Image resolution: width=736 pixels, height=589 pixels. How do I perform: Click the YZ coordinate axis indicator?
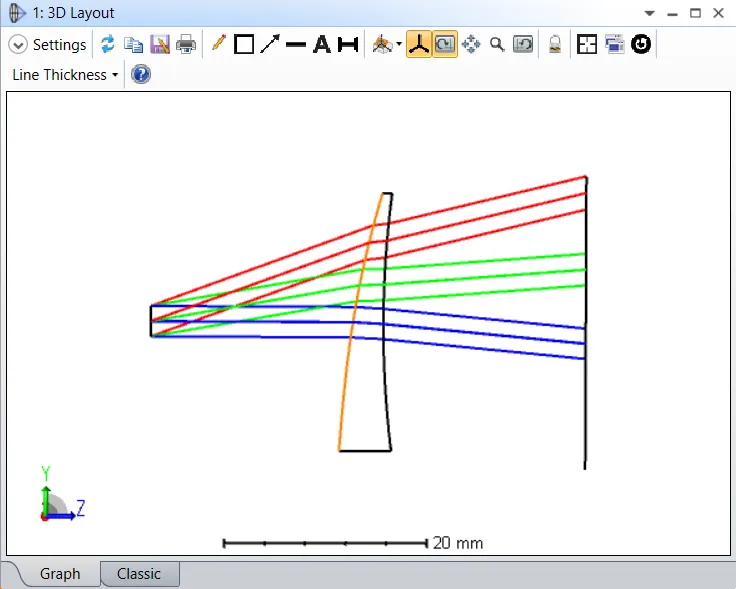point(62,494)
